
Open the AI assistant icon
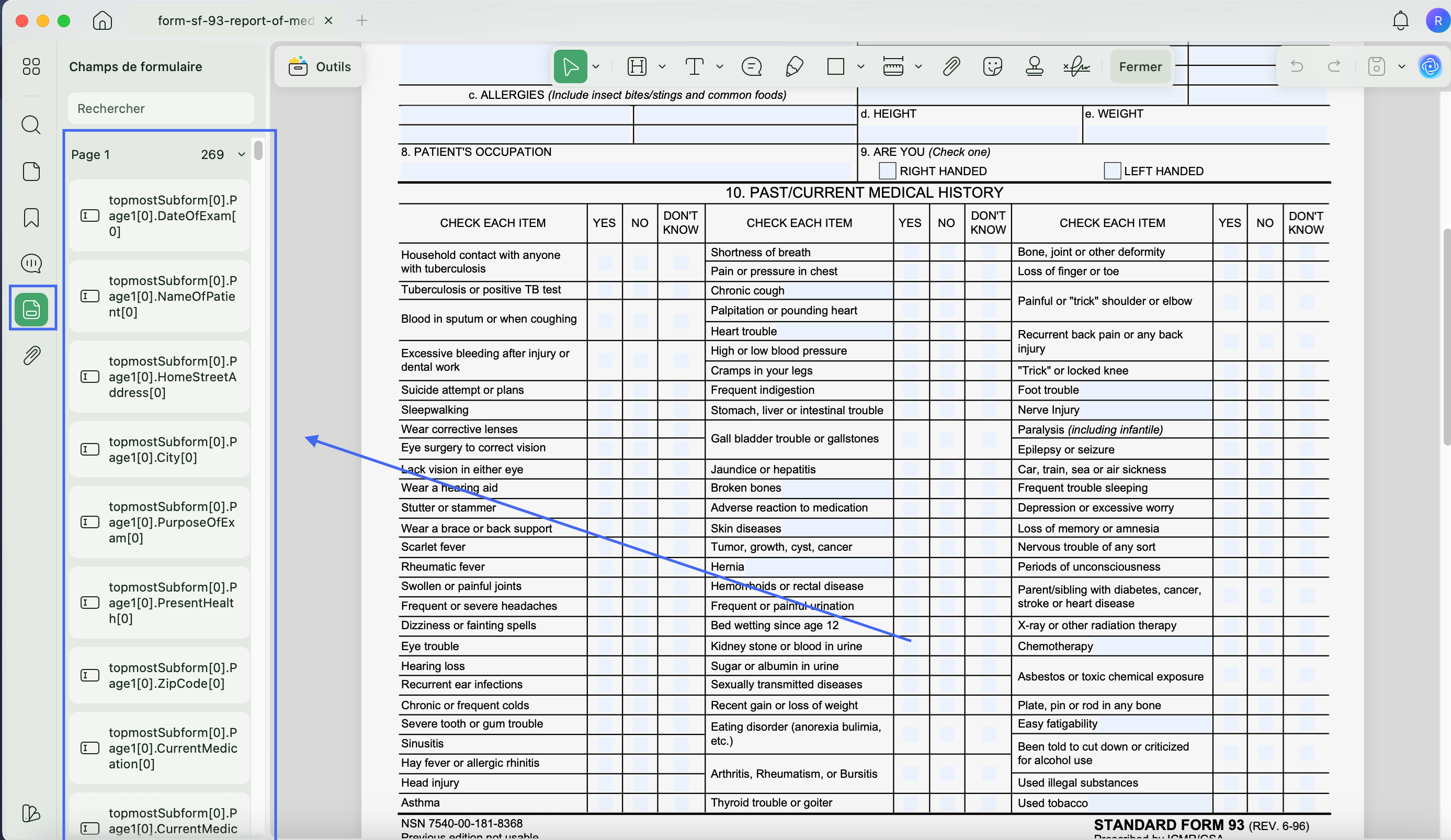pos(1430,66)
